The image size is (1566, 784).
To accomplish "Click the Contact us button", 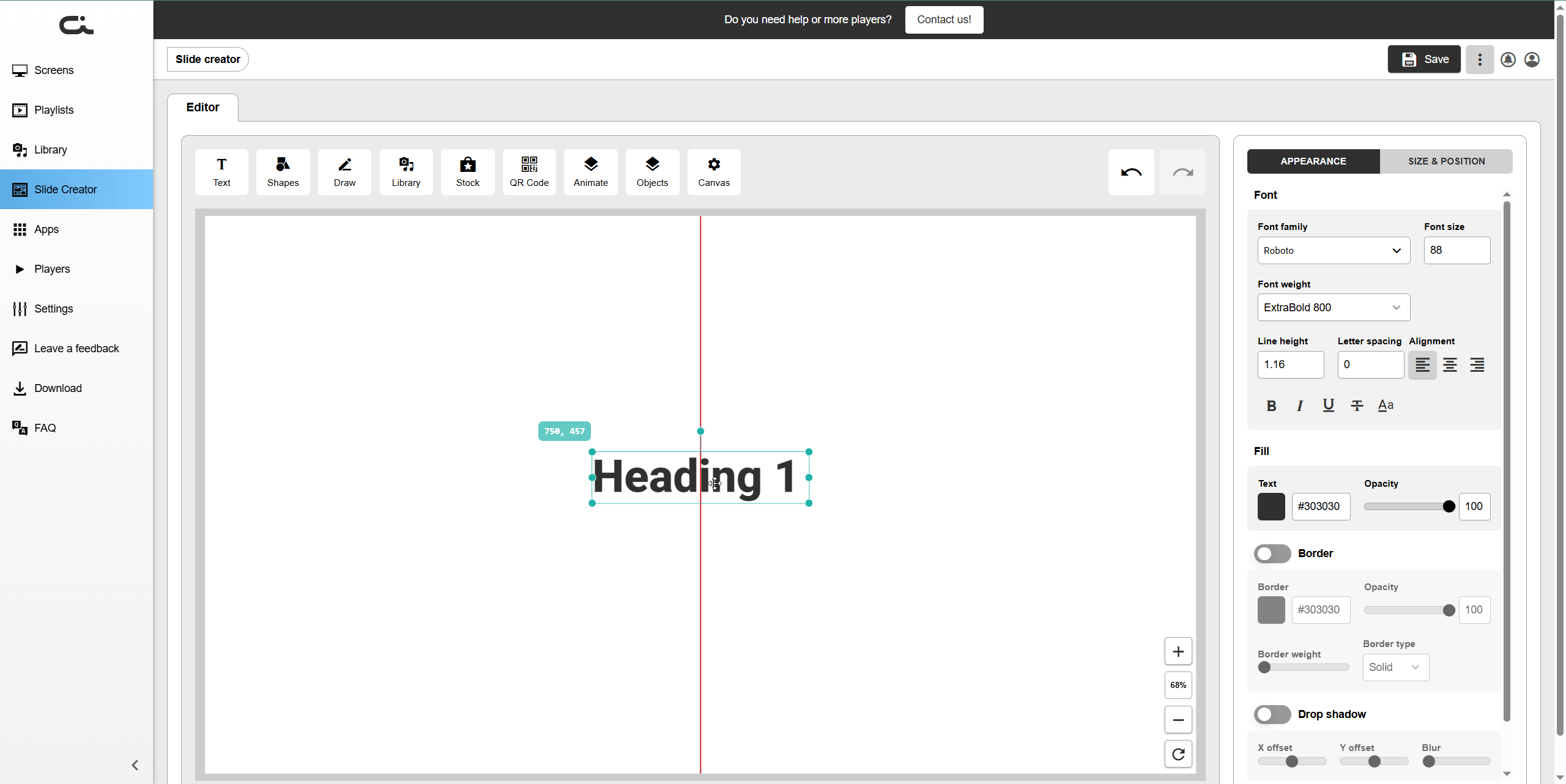I will tap(943, 20).
